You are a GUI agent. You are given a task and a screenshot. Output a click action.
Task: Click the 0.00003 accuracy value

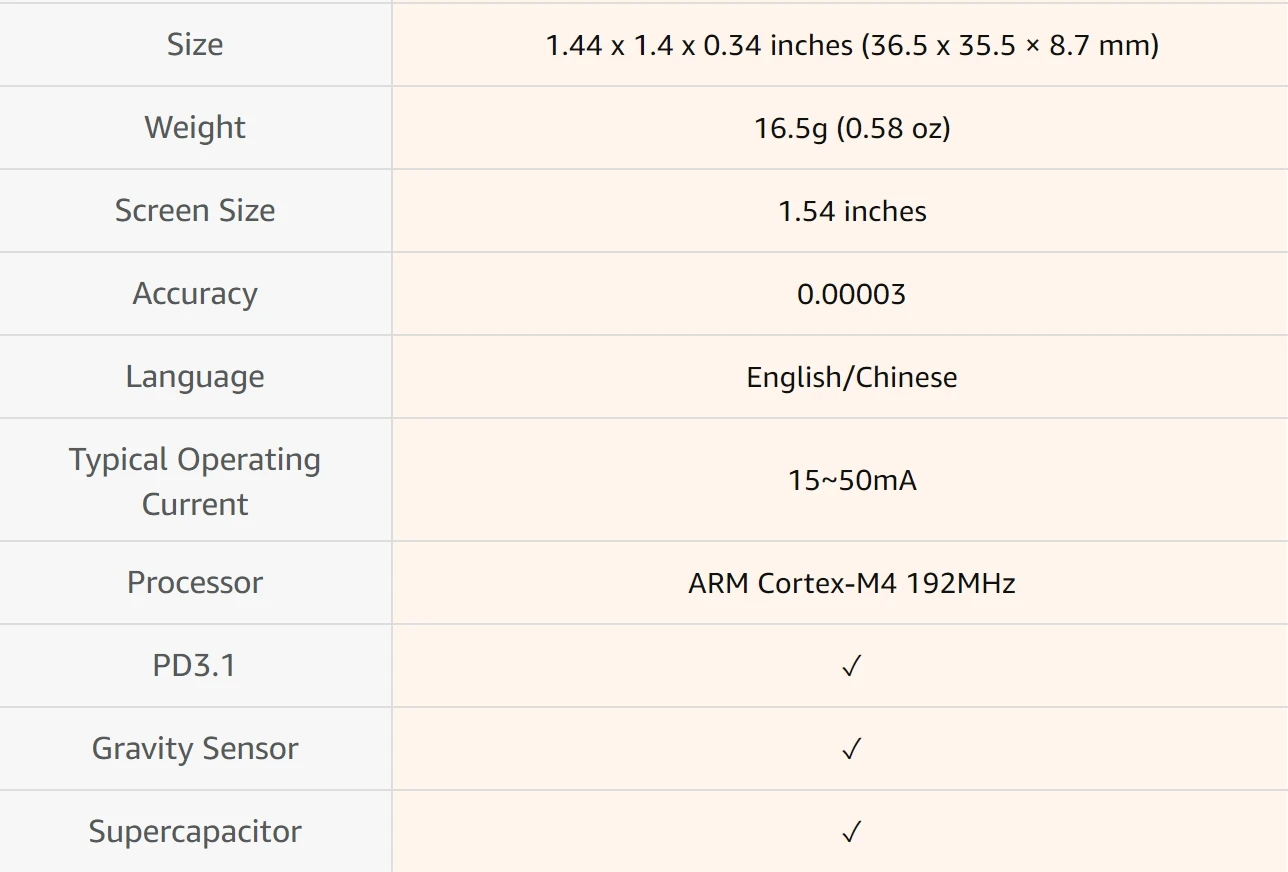pyautogui.click(x=852, y=294)
